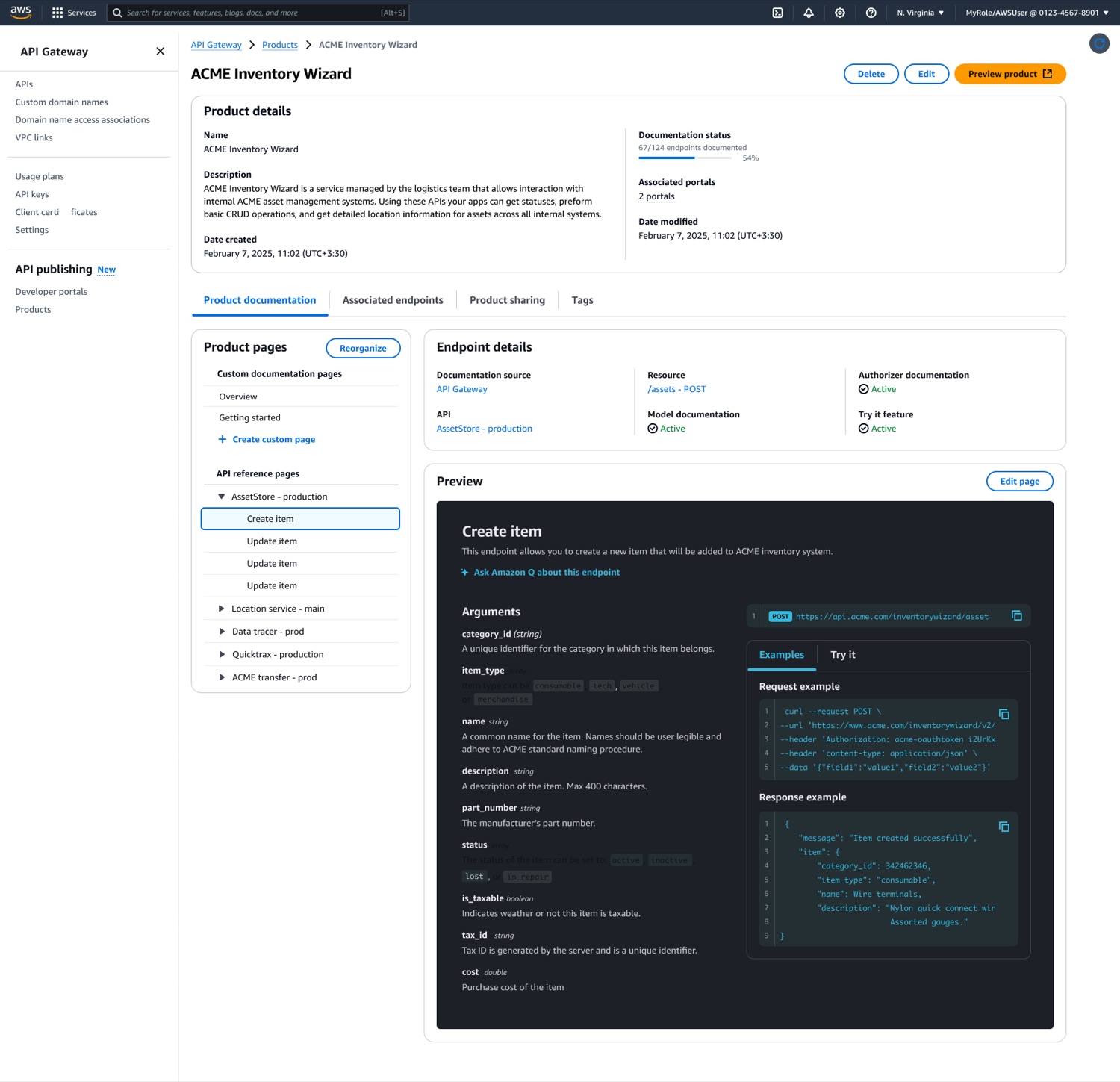Click the plus icon for Create custom page

(x=222, y=439)
